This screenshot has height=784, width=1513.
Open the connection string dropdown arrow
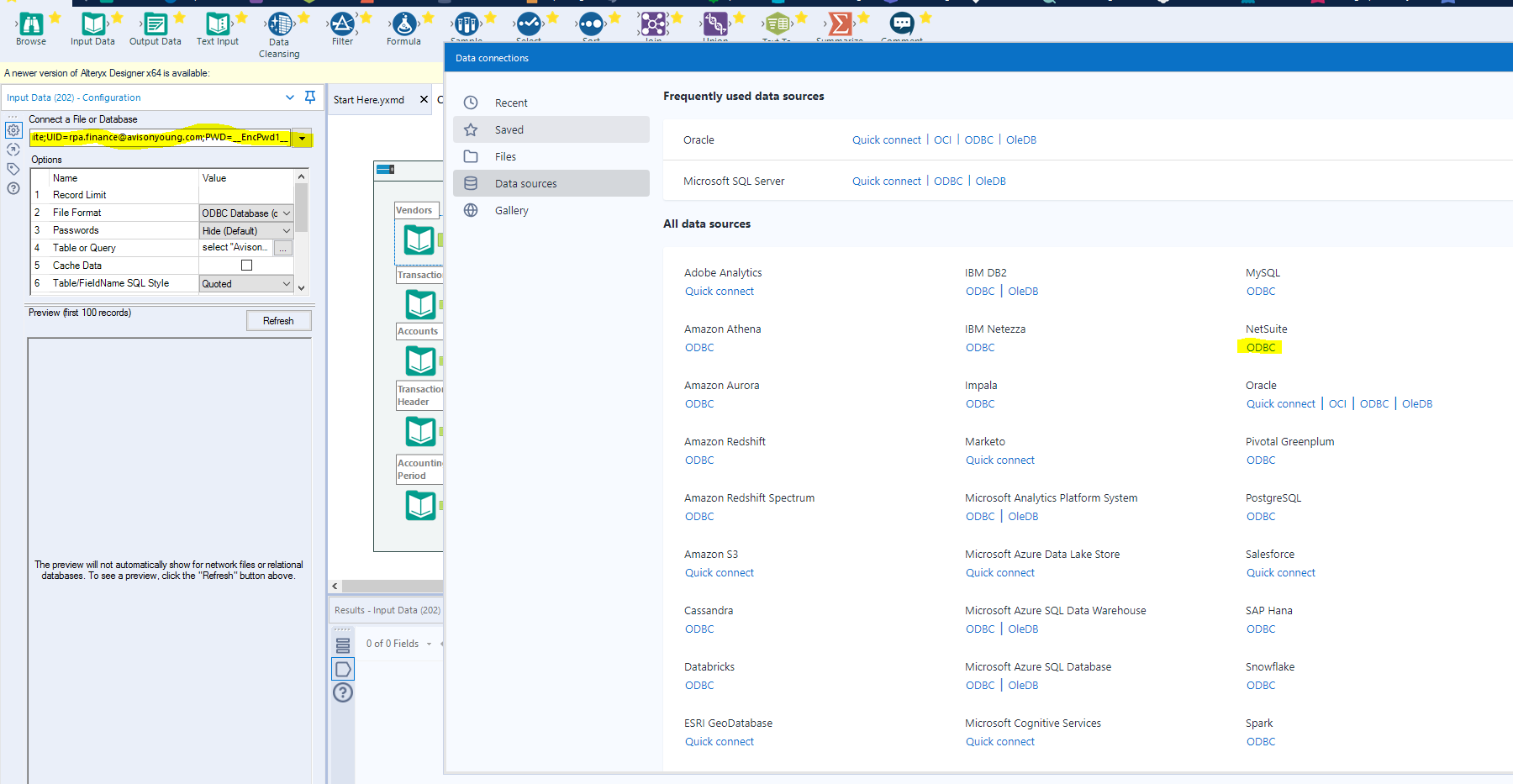point(302,138)
